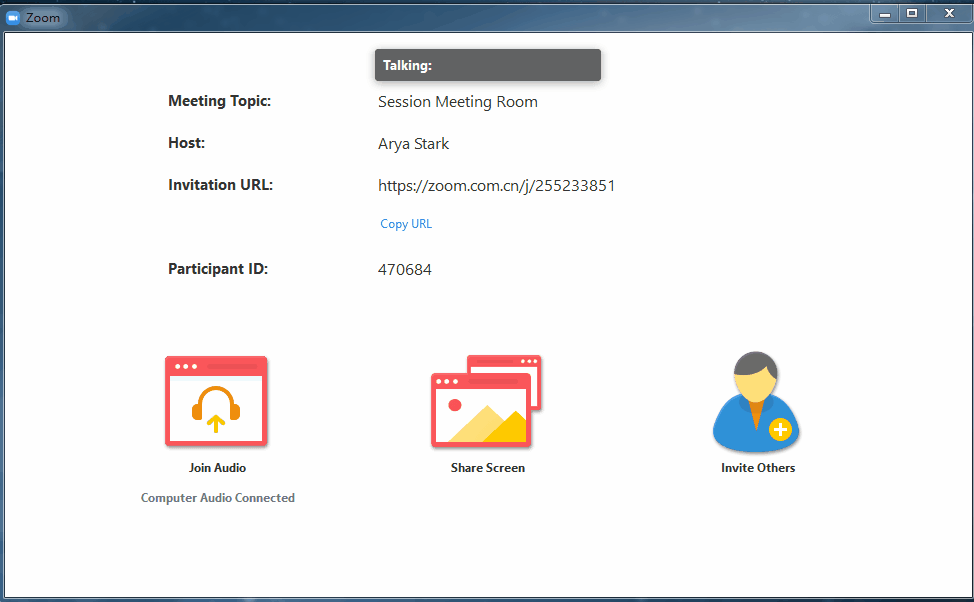This screenshot has width=974, height=602.
Task: Click the host name Arya Stark
Action: tap(413, 144)
